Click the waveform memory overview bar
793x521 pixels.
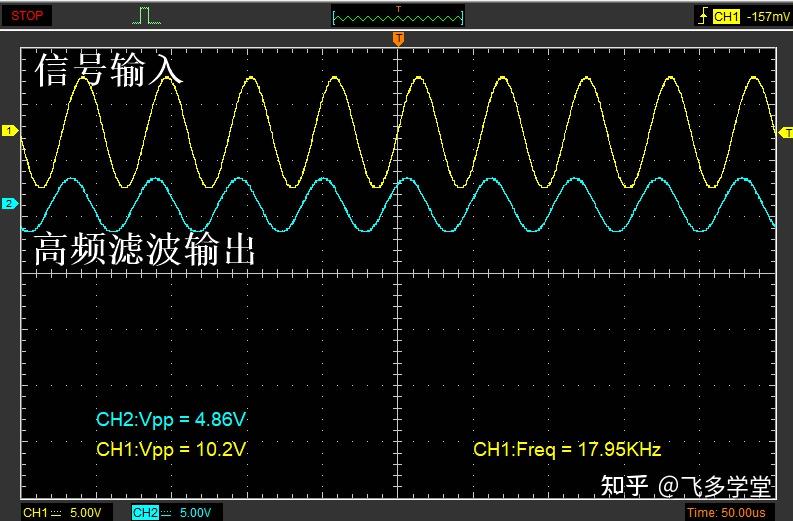[398, 18]
